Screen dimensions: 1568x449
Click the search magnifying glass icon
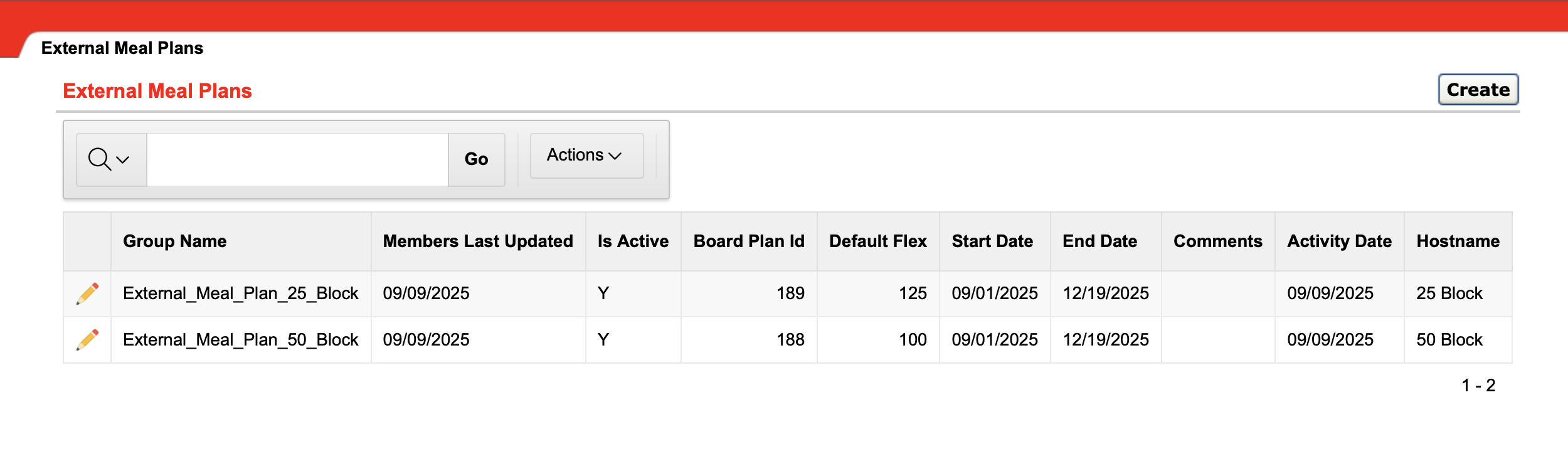(x=100, y=159)
